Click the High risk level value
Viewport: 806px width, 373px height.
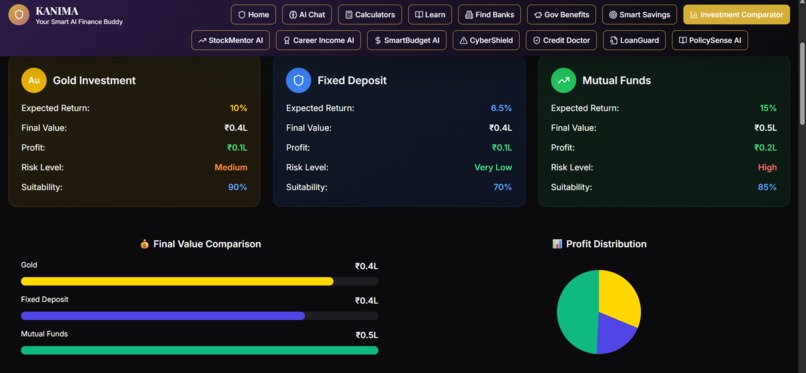767,167
